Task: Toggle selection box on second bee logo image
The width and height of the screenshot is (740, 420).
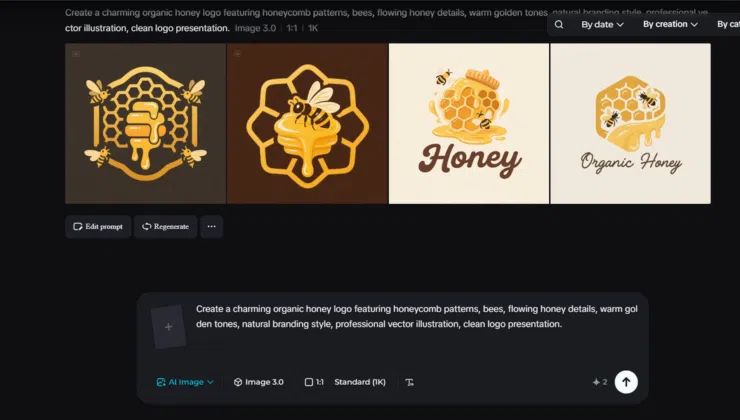Action: tap(237, 54)
